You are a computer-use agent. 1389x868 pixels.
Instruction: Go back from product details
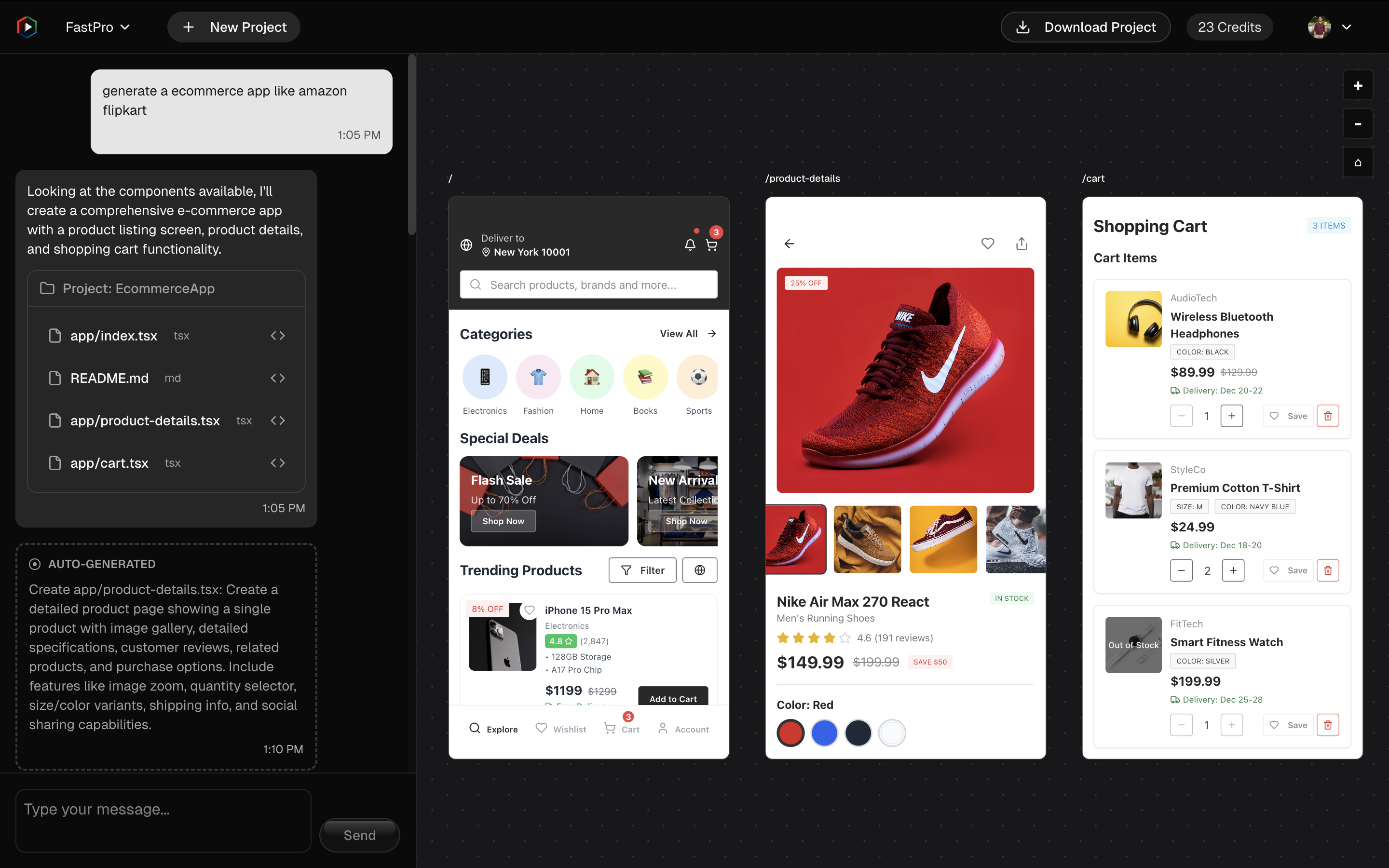click(x=789, y=244)
